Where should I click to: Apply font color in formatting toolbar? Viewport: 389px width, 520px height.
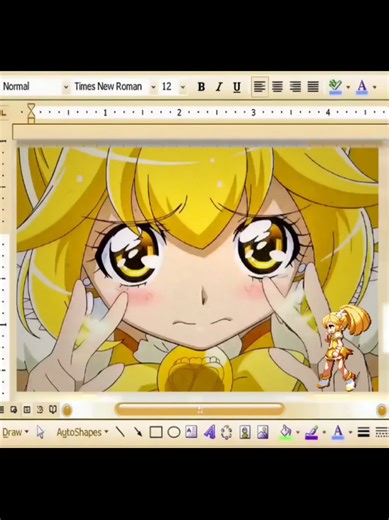(362, 87)
